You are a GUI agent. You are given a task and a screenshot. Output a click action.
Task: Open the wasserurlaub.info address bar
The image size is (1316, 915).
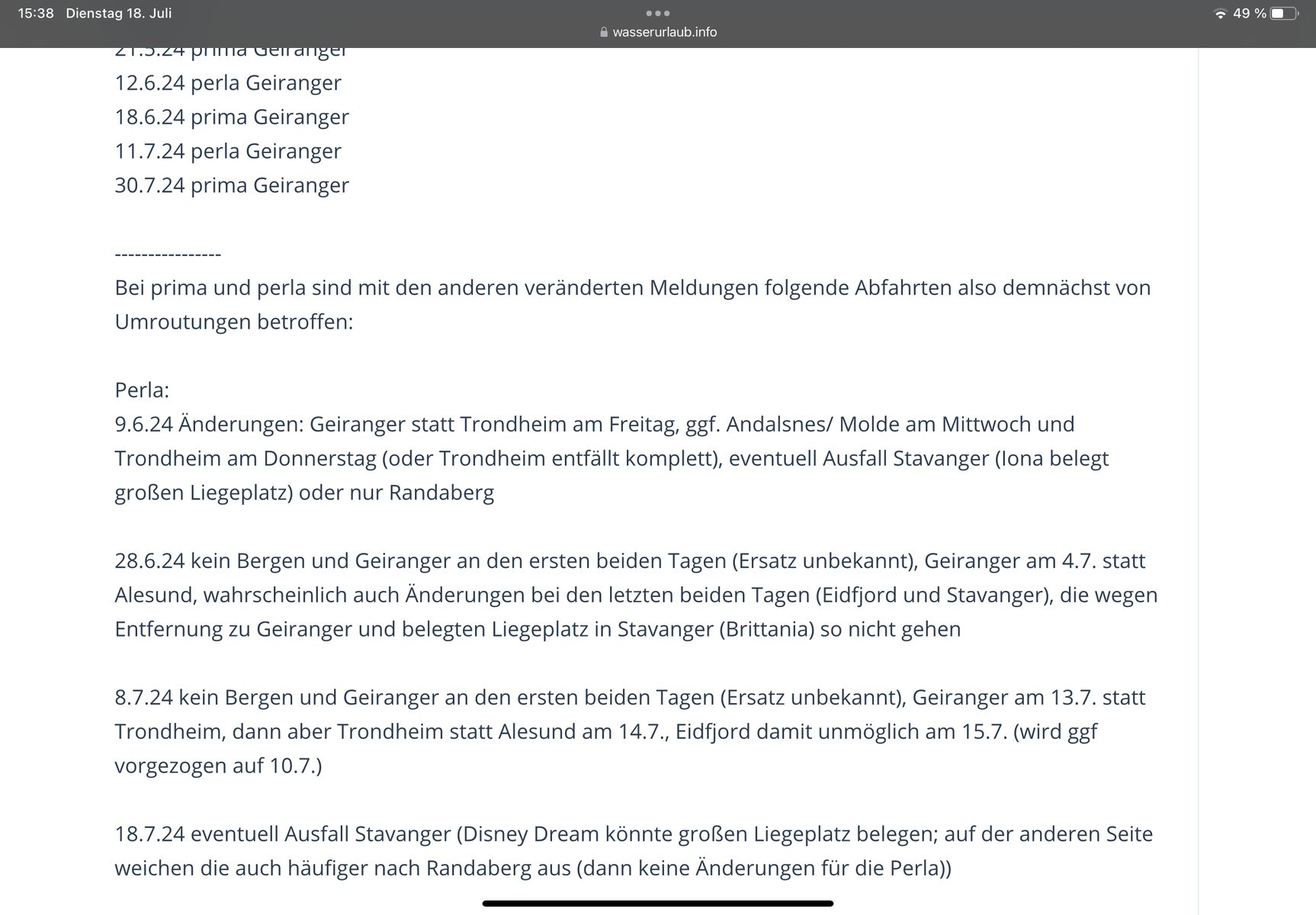664,32
